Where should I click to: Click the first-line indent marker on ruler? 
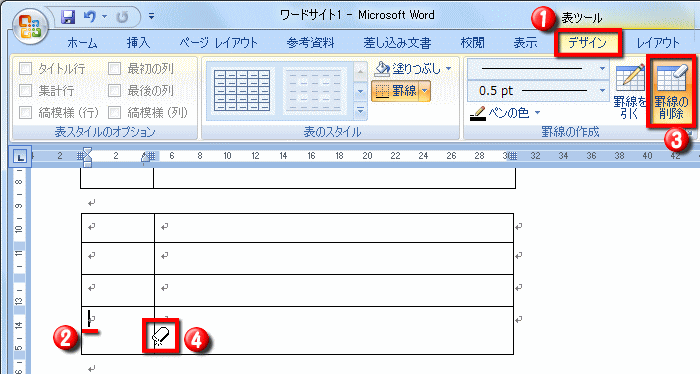click(88, 152)
